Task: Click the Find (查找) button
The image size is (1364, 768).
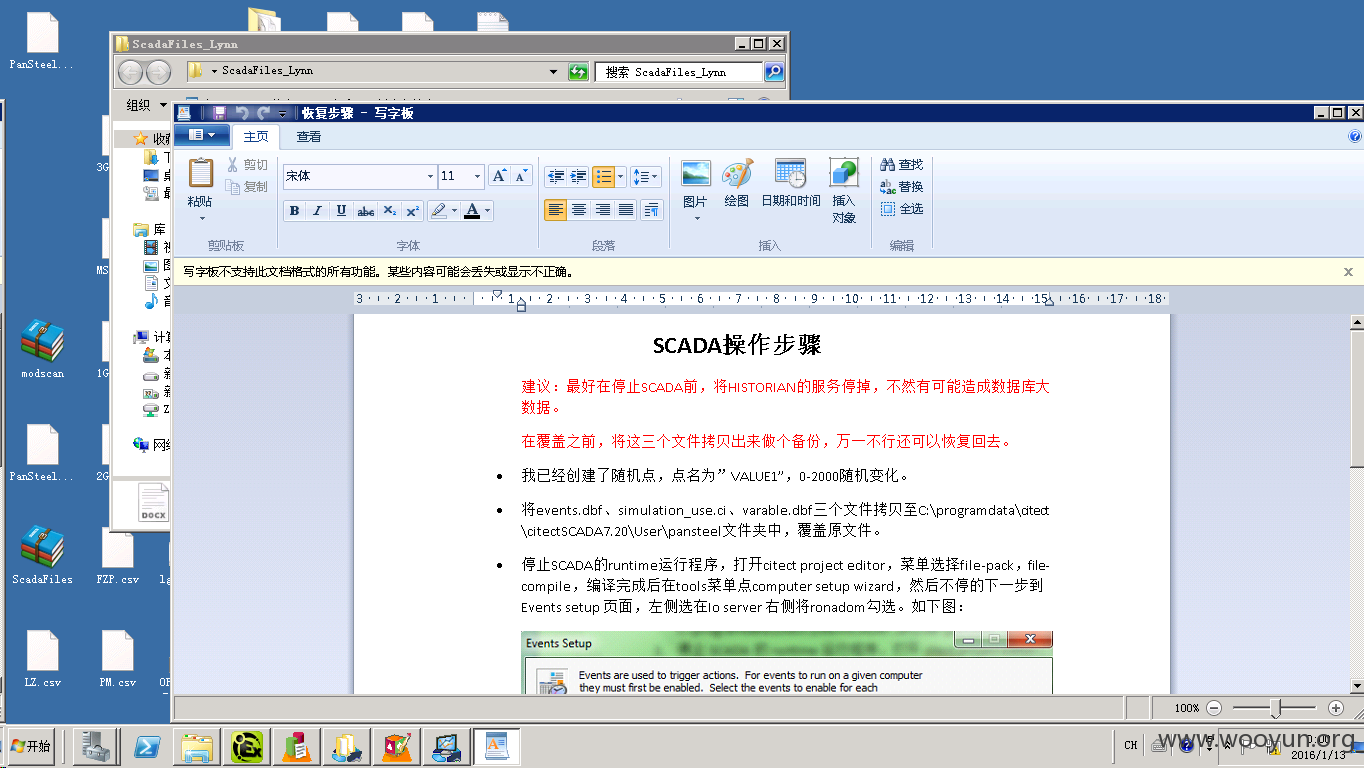Action: tap(902, 165)
